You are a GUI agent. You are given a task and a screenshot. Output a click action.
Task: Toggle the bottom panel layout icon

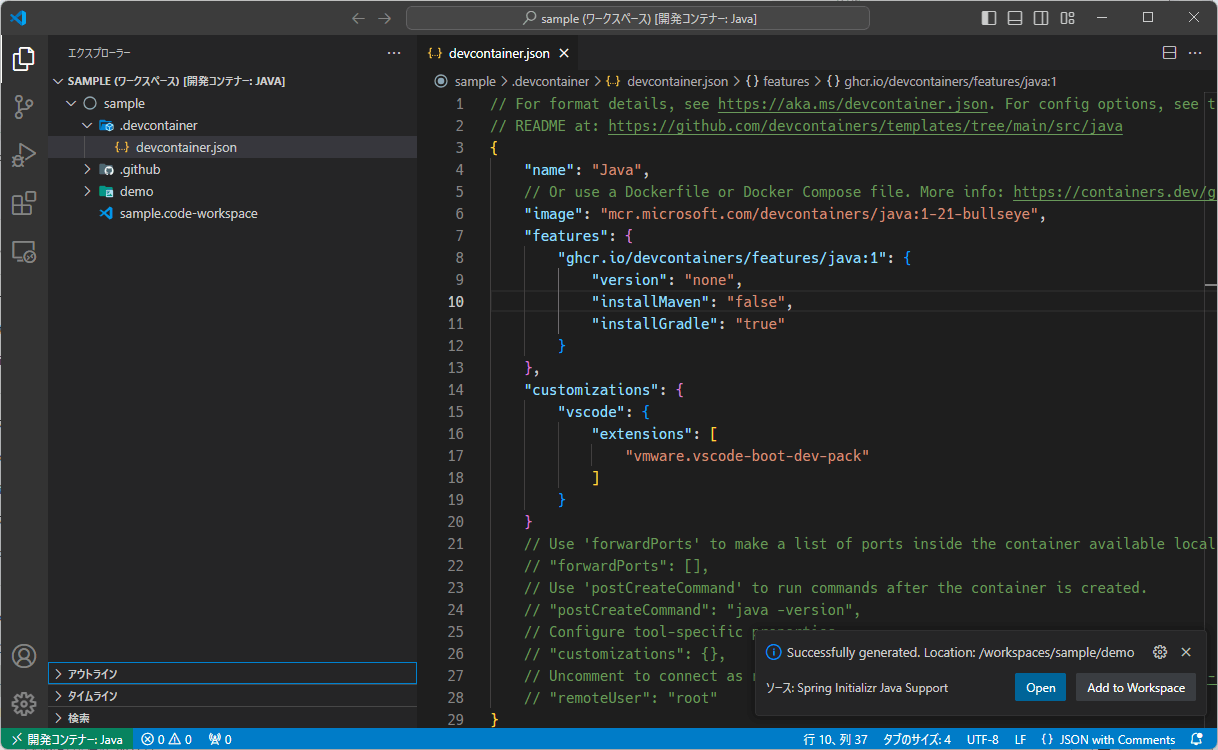(x=1015, y=18)
